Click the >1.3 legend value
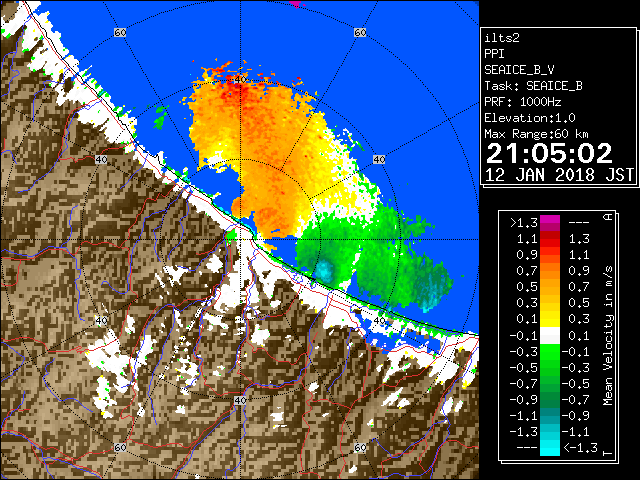Image resolution: width=640 pixels, height=480 pixels. coord(524,223)
